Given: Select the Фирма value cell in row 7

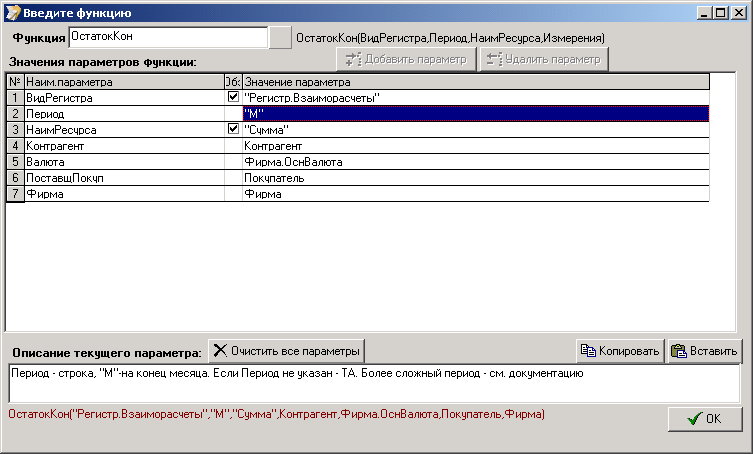Looking at the screenshot, I should coord(475,194).
